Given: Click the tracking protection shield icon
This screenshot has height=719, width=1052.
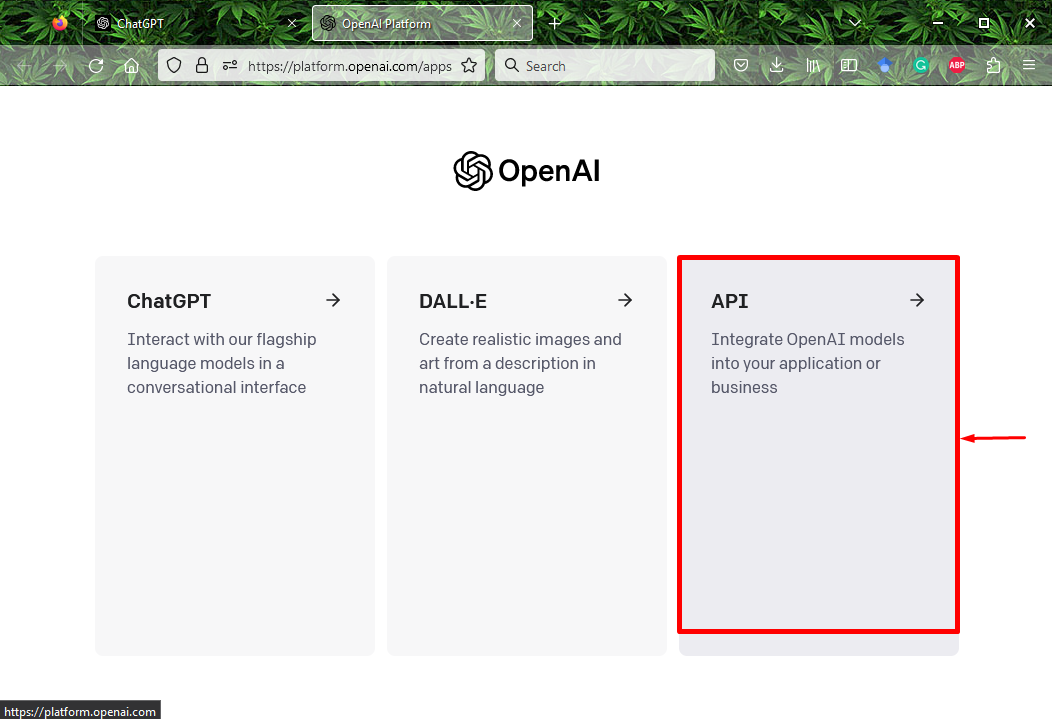Looking at the screenshot, I should click(174, 66).
